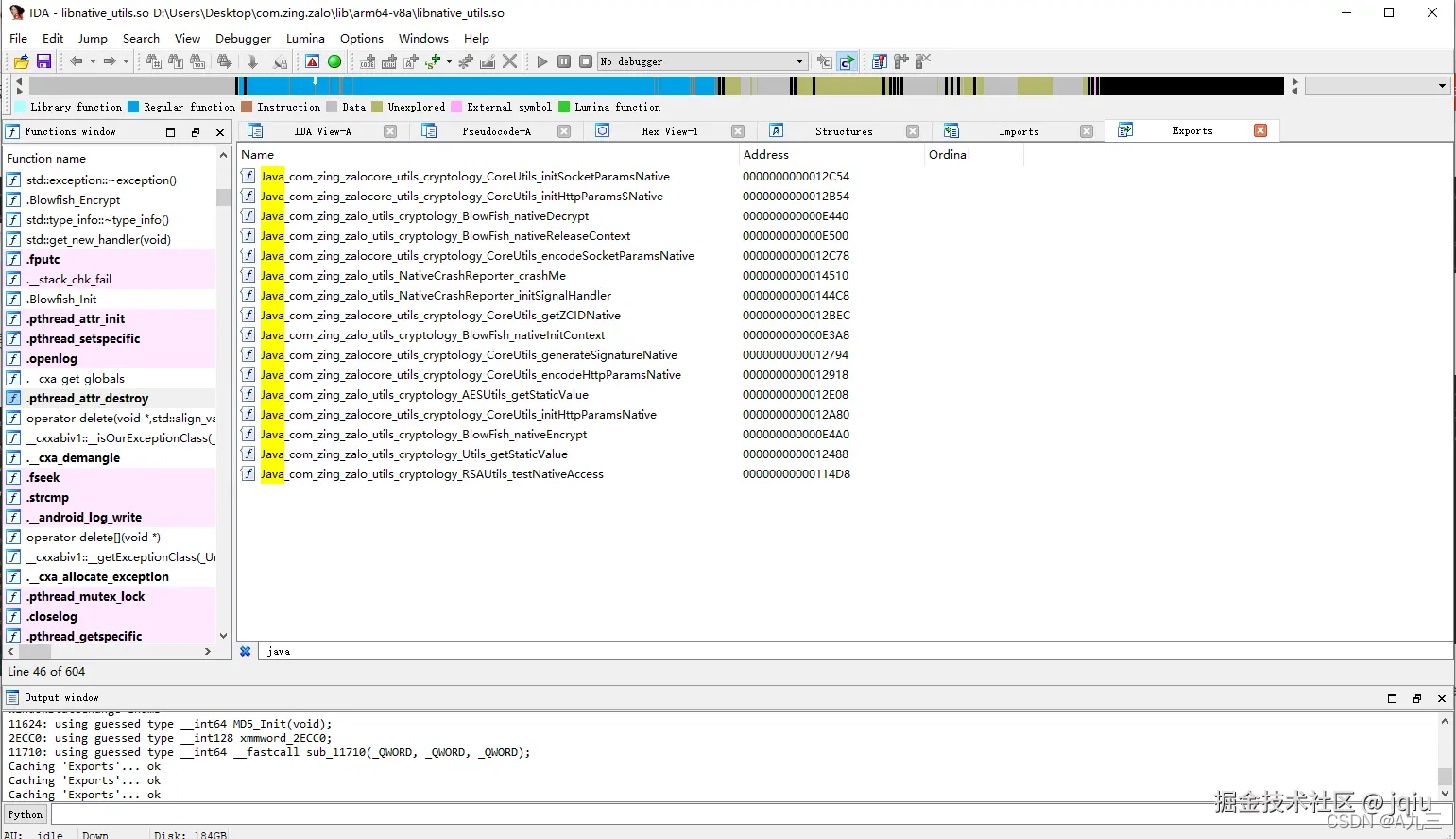Switch to the IDA View-A tab
Viewport: 1456px width, 839px height.
[x=322, y=131]
